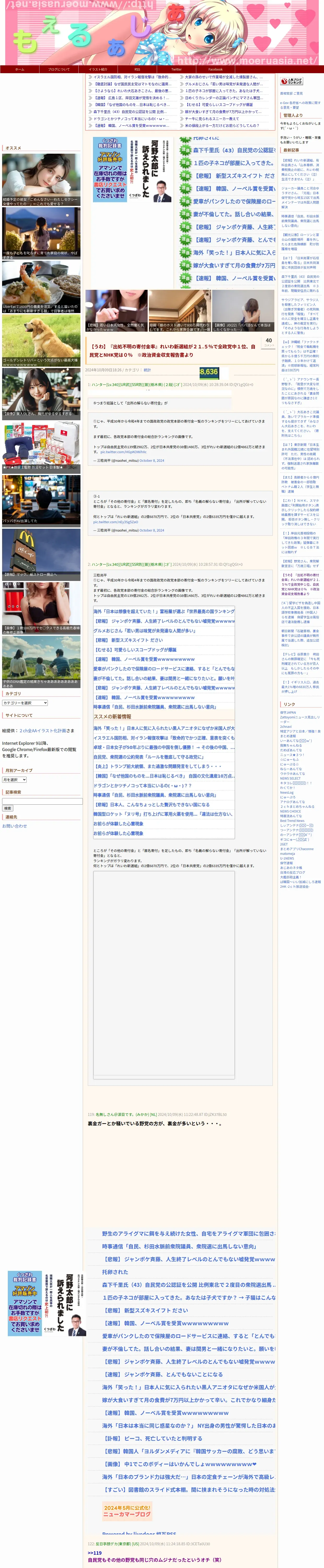Image resolution: width=324 pixels, height=1568 pixels.
Task: Open 【速報】韓国、ノーベル賞を受賞 top headline
Action: (x=131, y=125)
